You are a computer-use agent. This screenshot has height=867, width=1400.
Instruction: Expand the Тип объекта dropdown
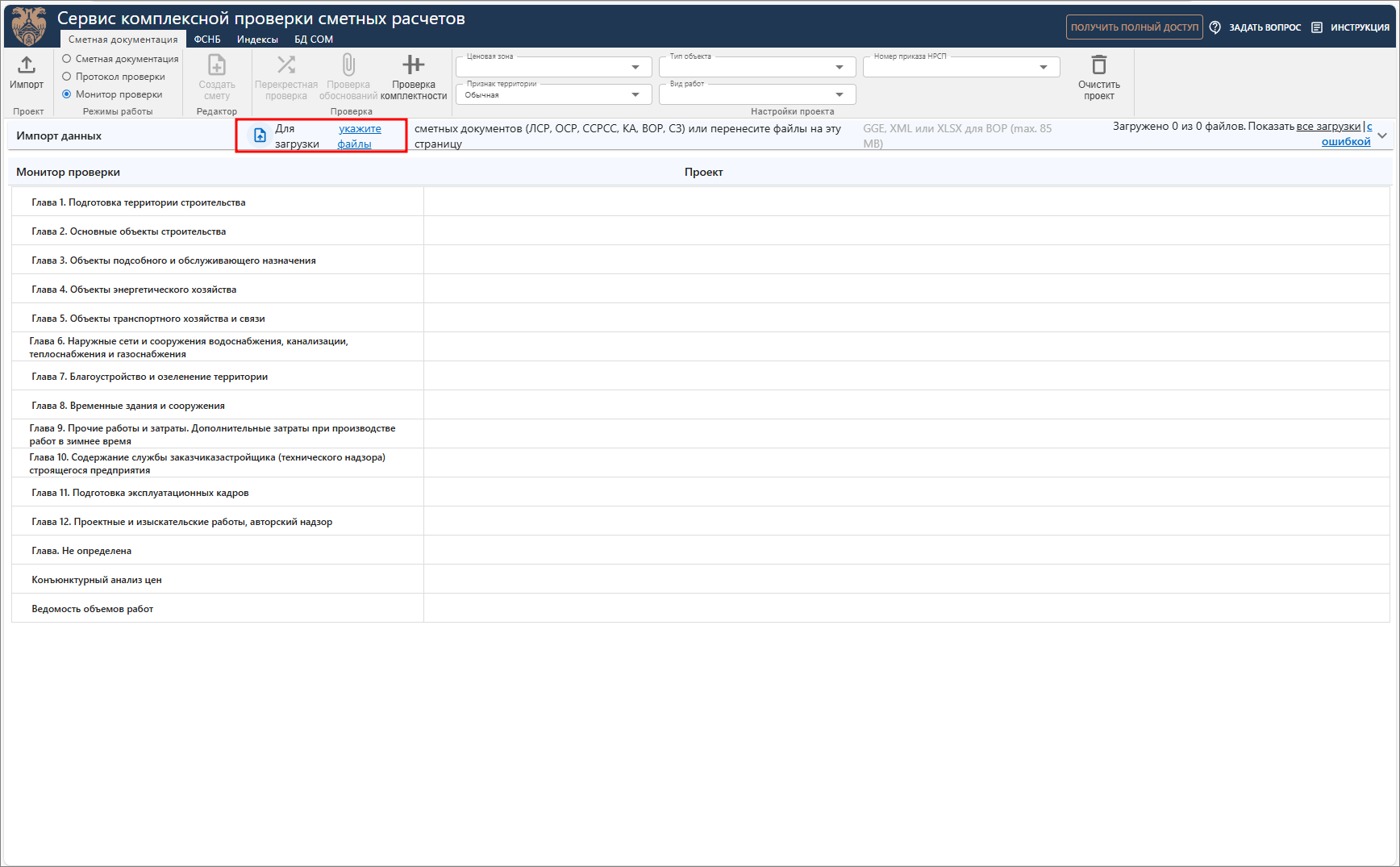(839, 67)
